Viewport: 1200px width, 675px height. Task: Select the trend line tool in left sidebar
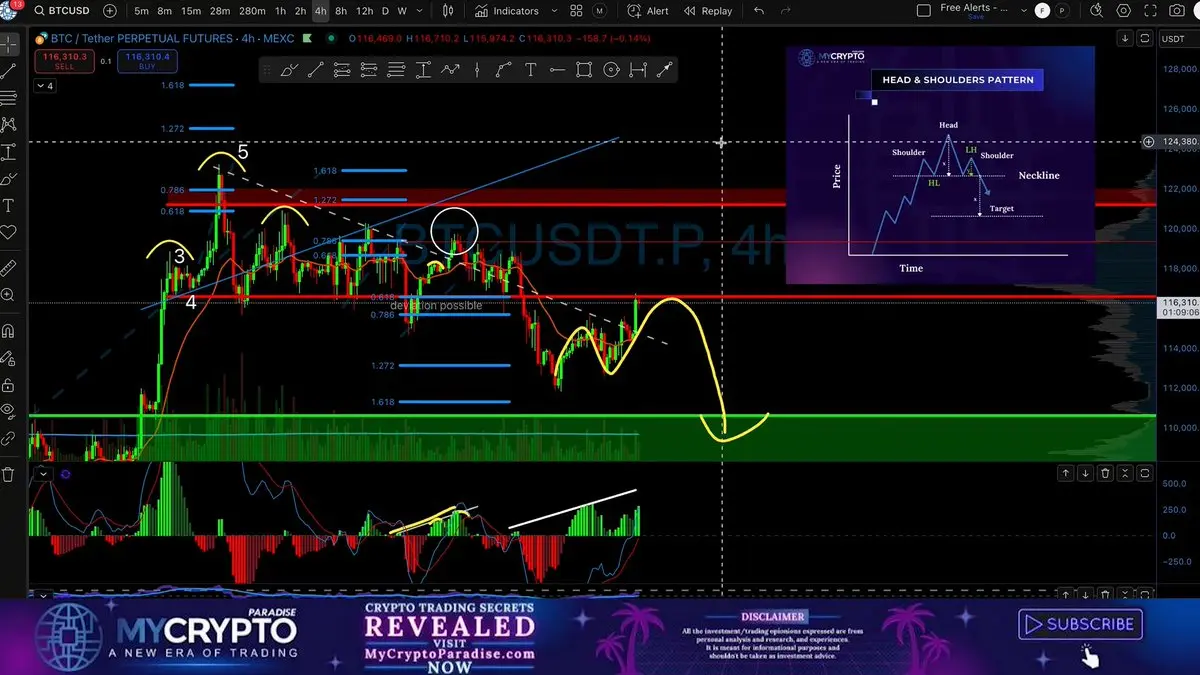coord(9,72)
